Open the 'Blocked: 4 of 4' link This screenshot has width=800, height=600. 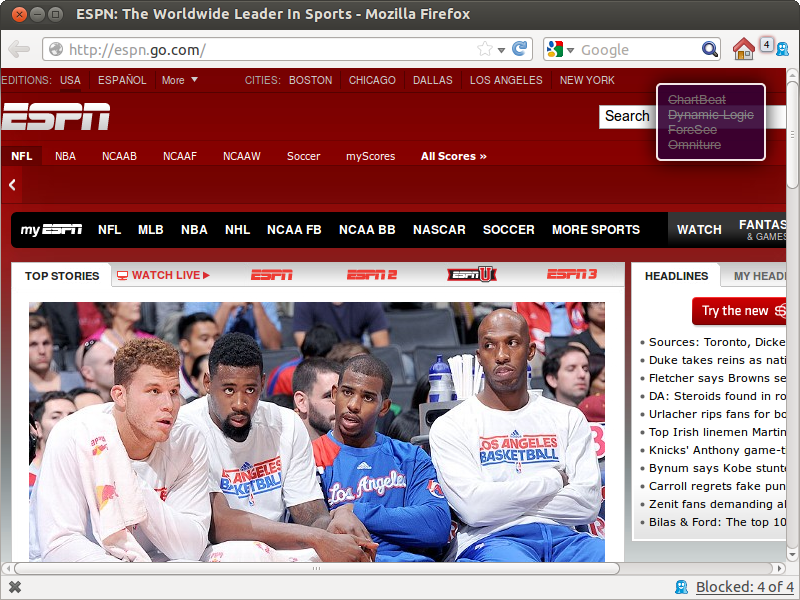click(x=744, y=587)
